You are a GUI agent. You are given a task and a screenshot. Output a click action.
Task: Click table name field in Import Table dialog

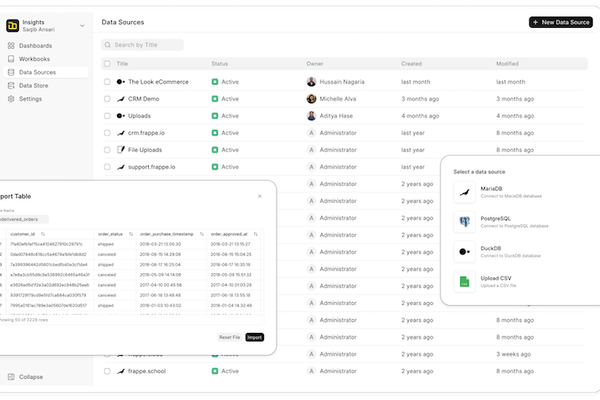[x=24, y=219]
